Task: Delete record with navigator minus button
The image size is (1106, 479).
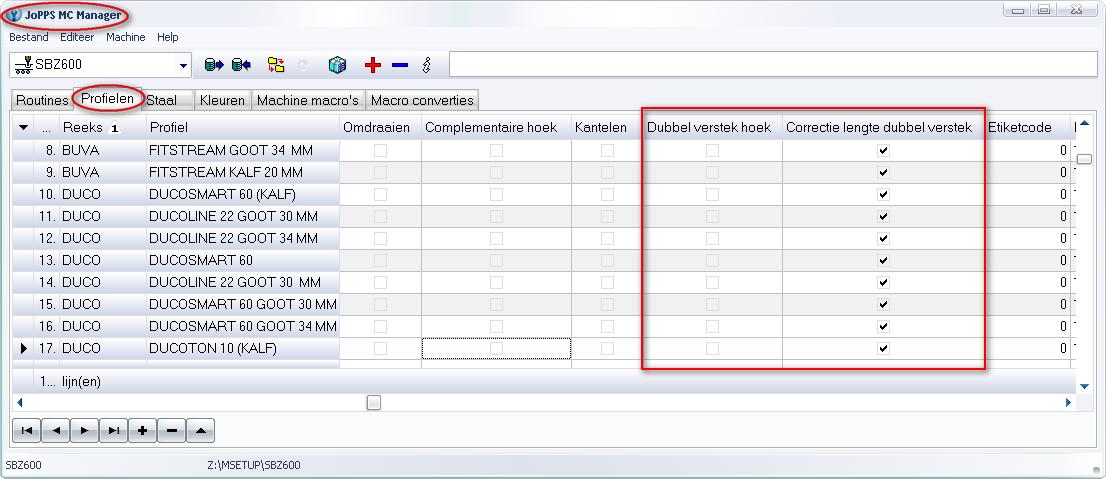Action: click(171, 430)
